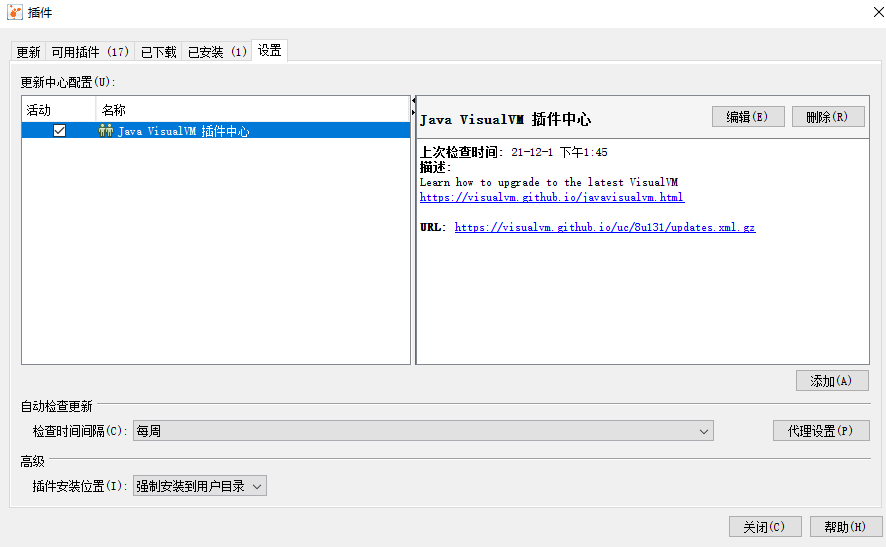Click the 更新中心配置(U) label
Image resolution: width=886 pixels, height=547 pixels.
coord(67,82)
